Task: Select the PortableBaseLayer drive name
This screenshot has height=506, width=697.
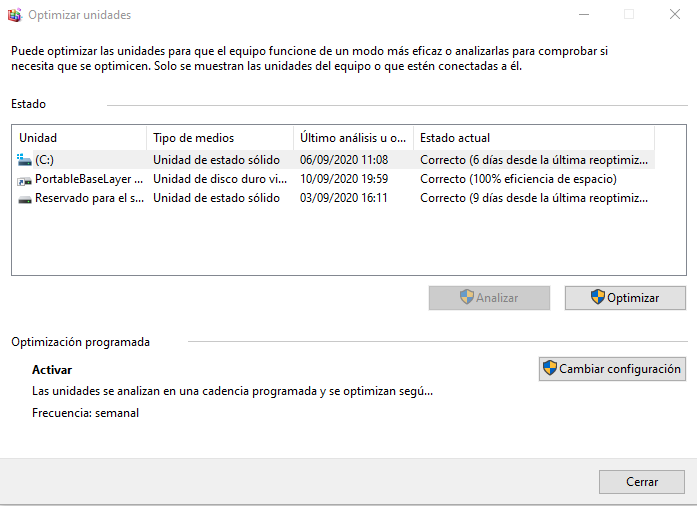Action: (x=89, y=179)
